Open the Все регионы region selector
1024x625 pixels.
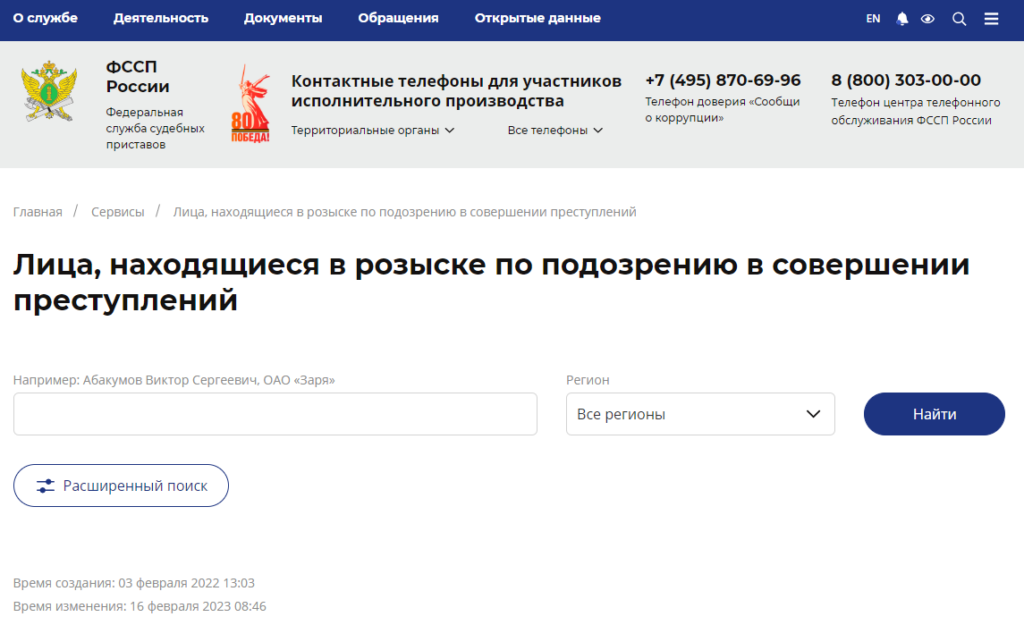pyautogui.click(x=700, y=414)
